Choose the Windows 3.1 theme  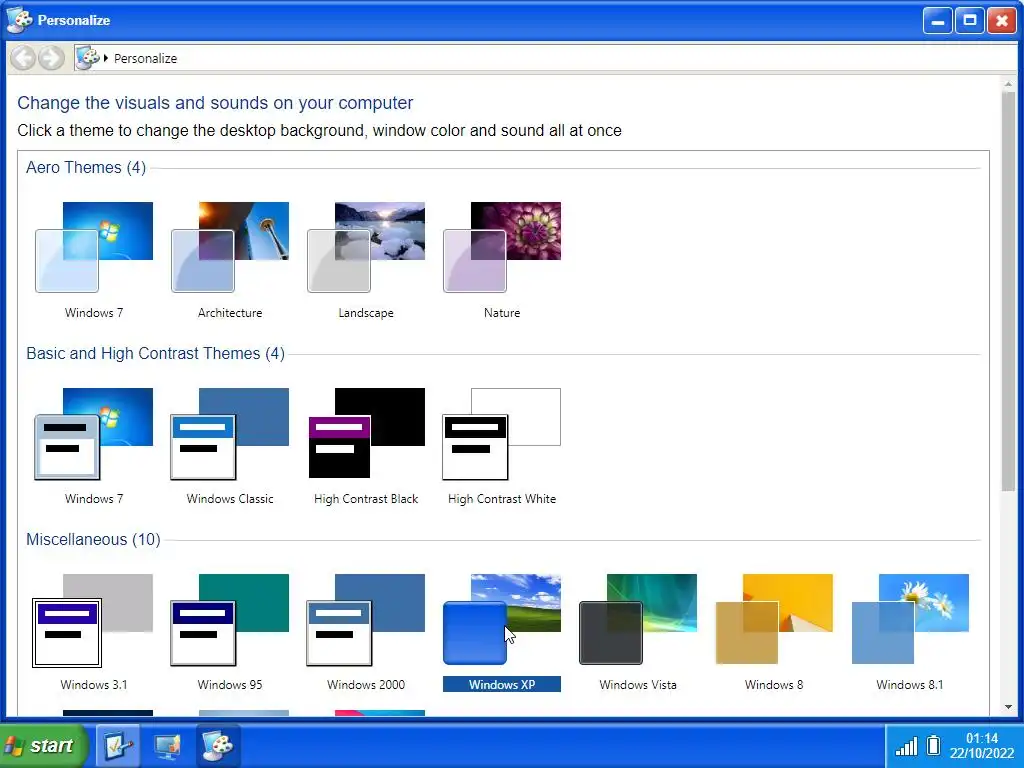coord(94,632)
